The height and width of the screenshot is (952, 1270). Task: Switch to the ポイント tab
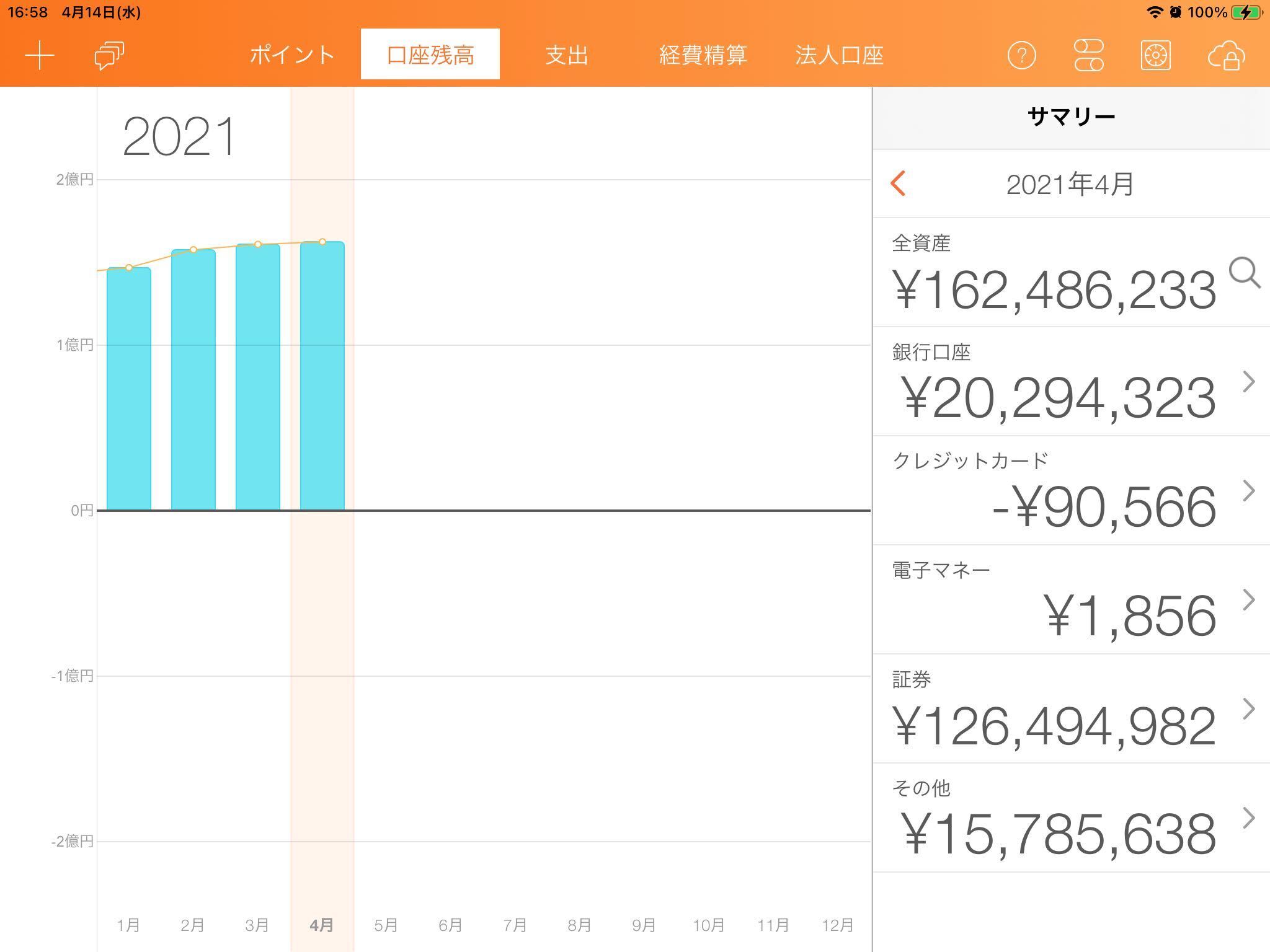click(292, 55)
